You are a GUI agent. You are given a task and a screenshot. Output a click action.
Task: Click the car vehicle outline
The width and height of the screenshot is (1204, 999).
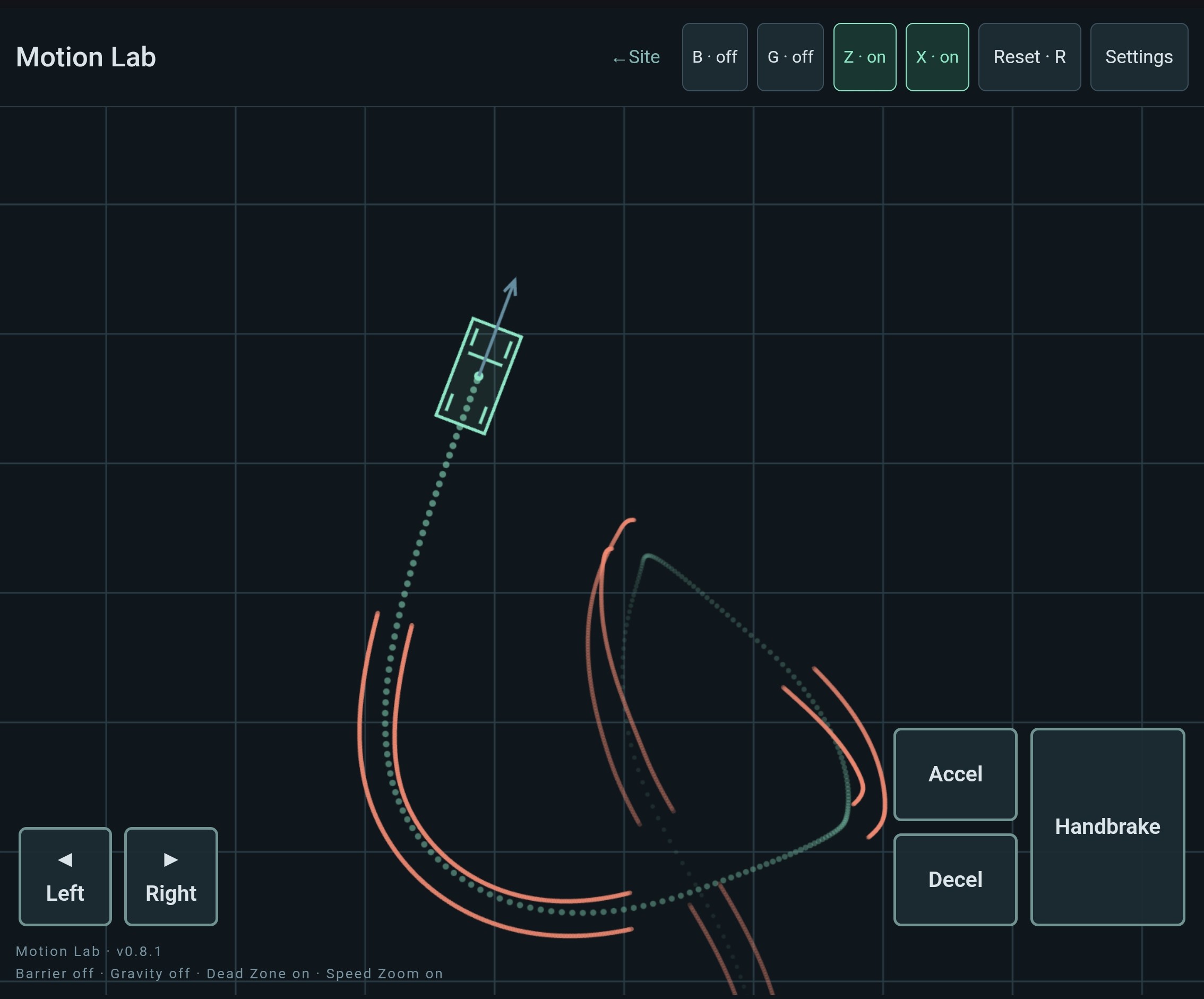point(479,376)
